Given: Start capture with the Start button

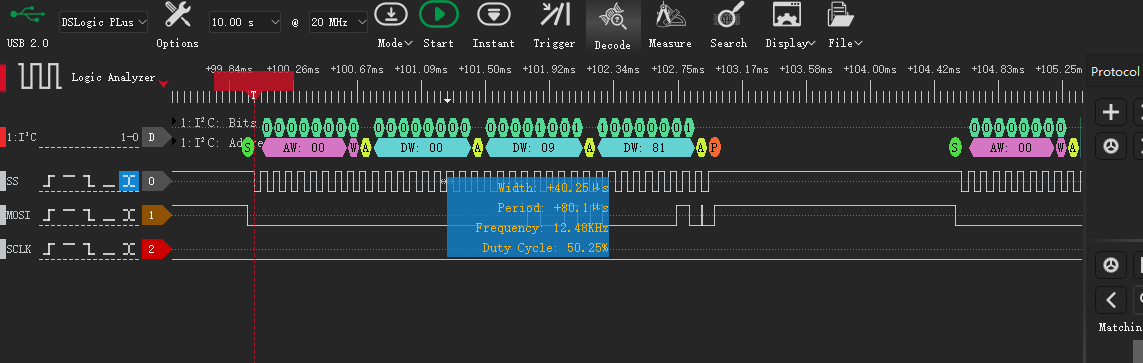Looking at the screenshot, I should click(x=438, y=26).
